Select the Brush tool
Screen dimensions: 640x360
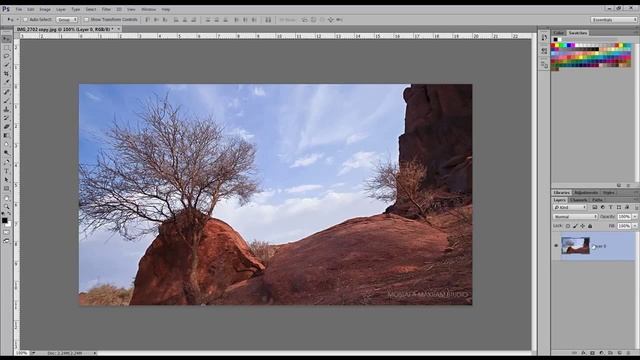click(6, 101)
